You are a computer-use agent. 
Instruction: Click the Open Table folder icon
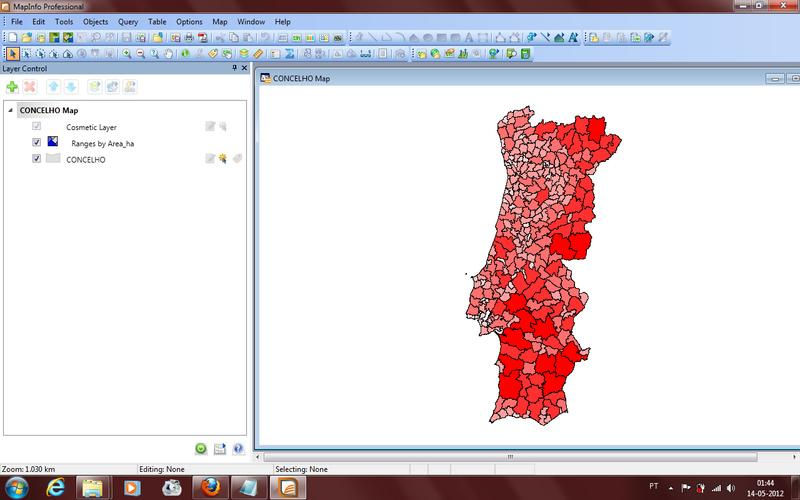click(27, 37)
